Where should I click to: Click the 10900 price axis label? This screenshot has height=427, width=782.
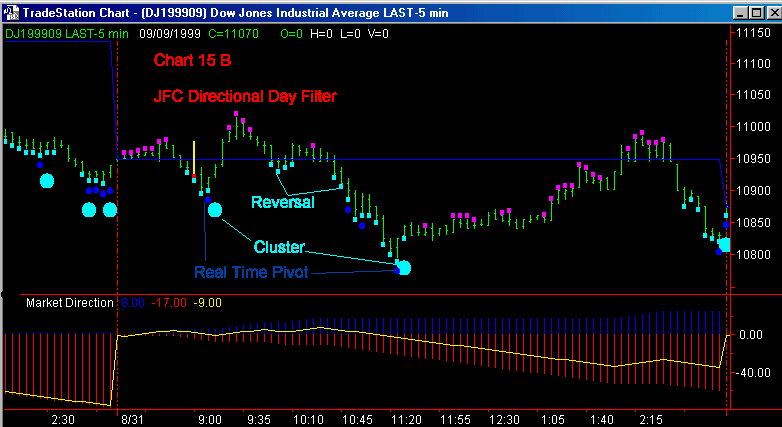pyautogui.click(x=754, y=191)
